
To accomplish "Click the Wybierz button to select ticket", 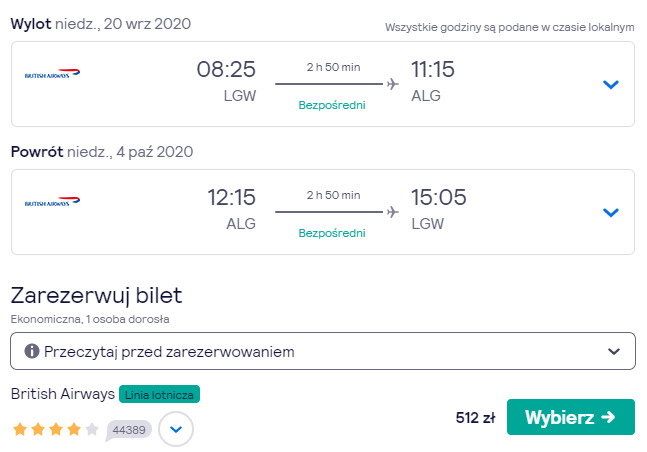I will (x=571, y=417).
